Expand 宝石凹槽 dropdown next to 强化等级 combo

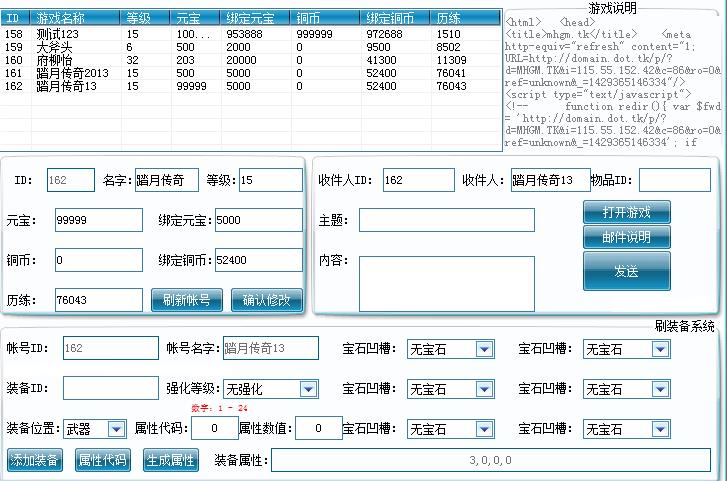coord(451,389)
